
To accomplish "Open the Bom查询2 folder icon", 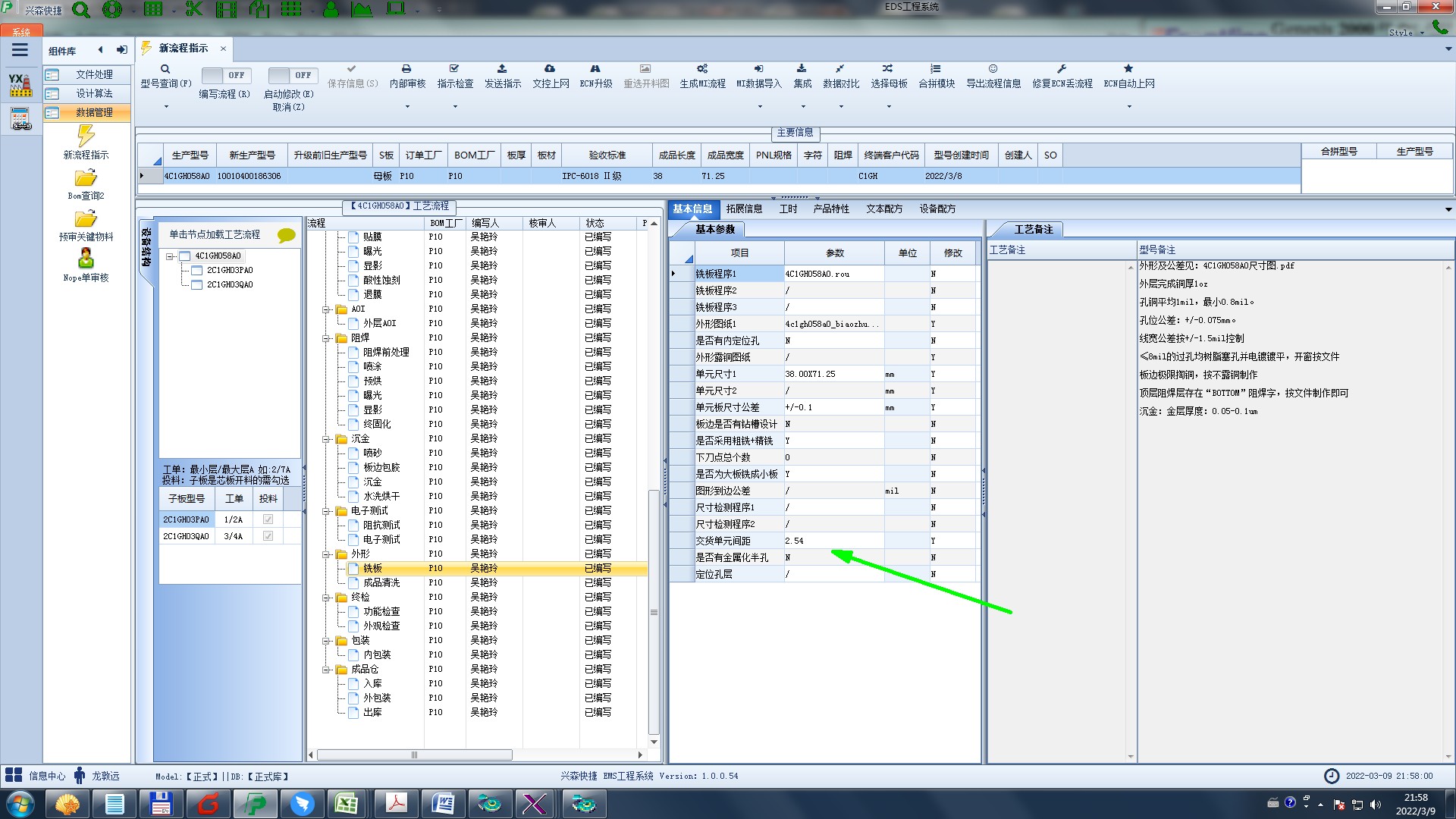I will pyautogui.click(x=86, y=178).
